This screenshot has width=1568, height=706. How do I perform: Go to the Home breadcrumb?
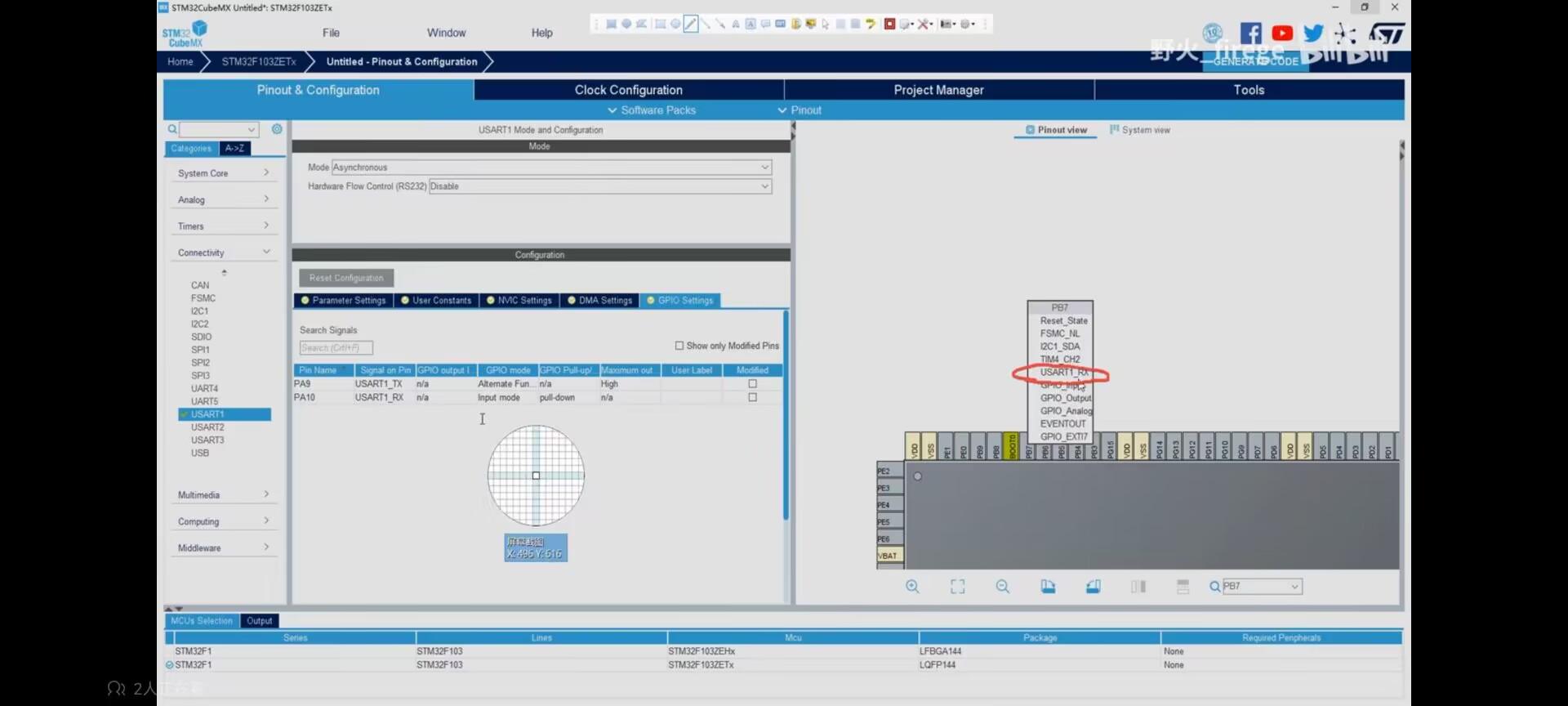180,61
